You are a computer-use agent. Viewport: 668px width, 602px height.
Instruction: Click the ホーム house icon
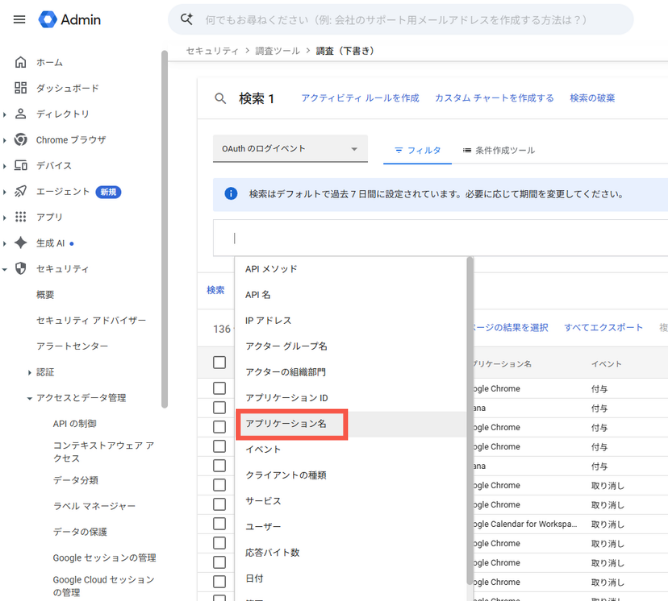20,62
